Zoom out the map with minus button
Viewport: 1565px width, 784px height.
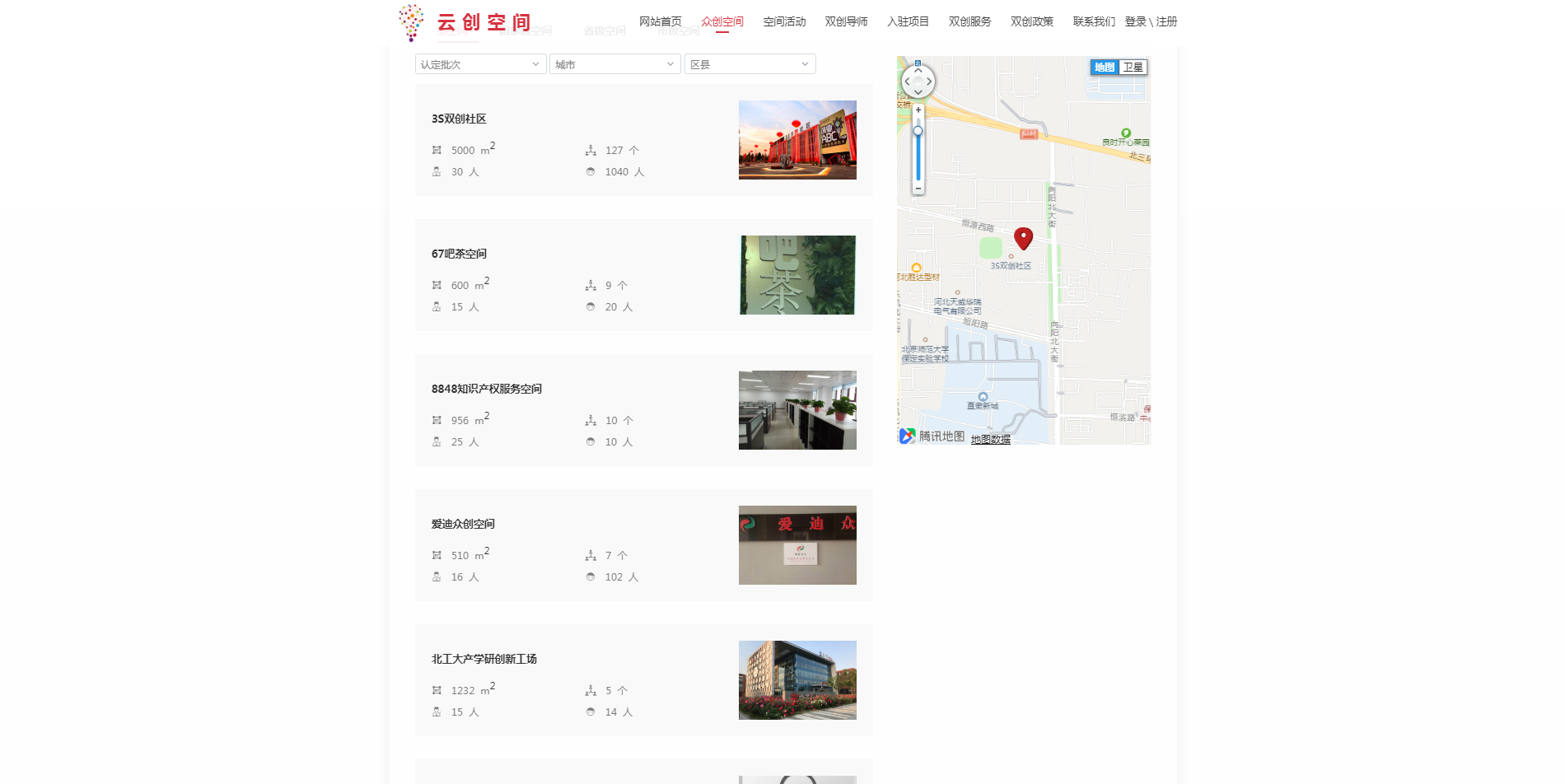tap(918, 189)
